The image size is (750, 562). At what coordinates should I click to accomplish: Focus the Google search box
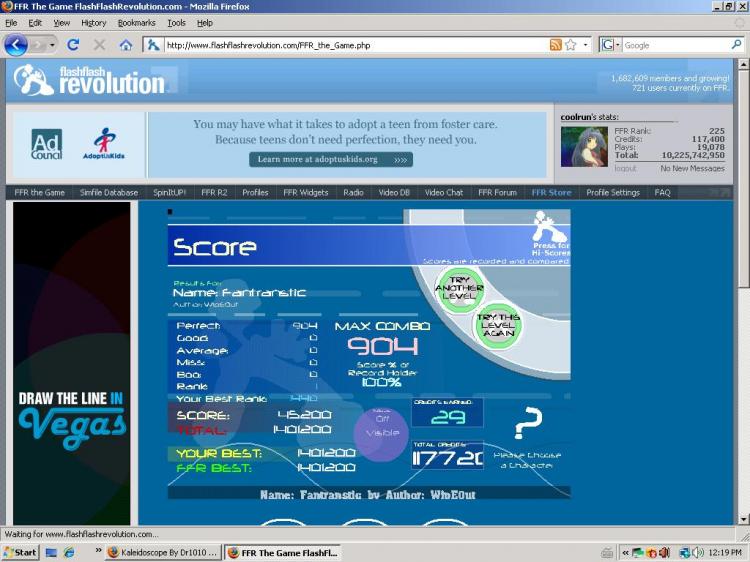click(676, 45)
